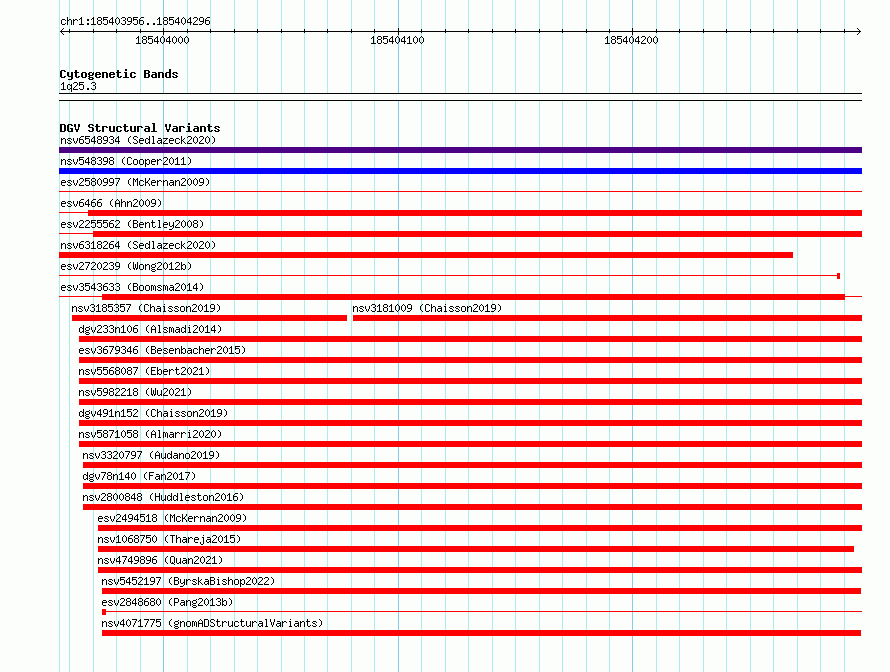This screenshot has width=890, height=672.
Task: Click the 185404200 ruler coordinate
Action: point(631,40)
